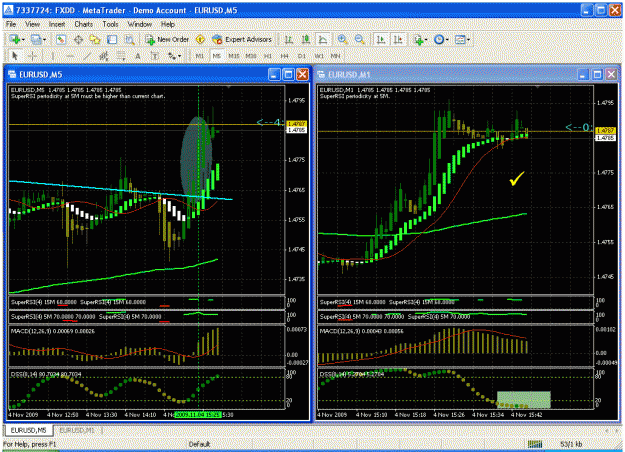Switch timeframe to M15
This screenshot has height=452, width=625.
(234, 56)
